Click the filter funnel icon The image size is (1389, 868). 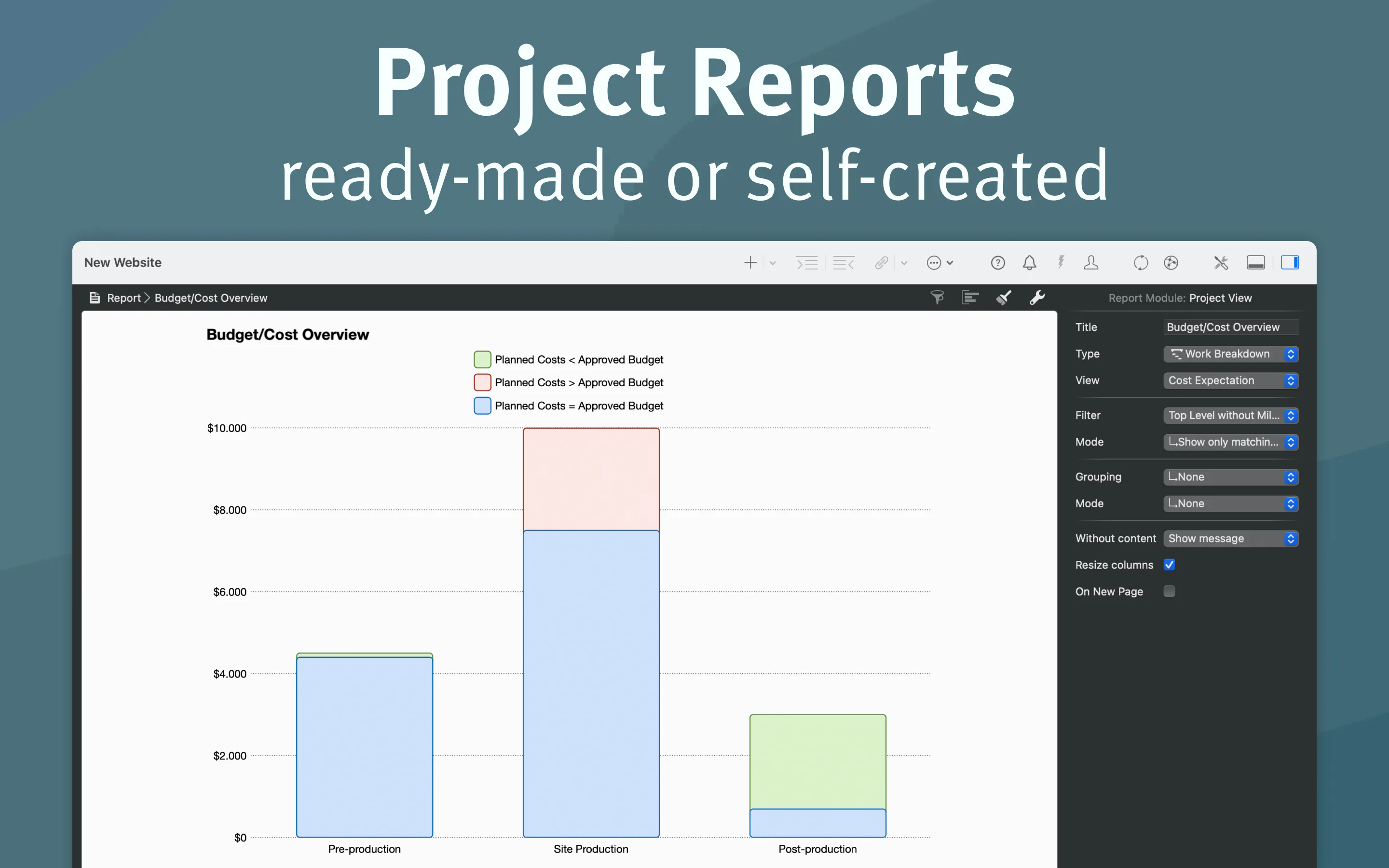coord(937,298)
